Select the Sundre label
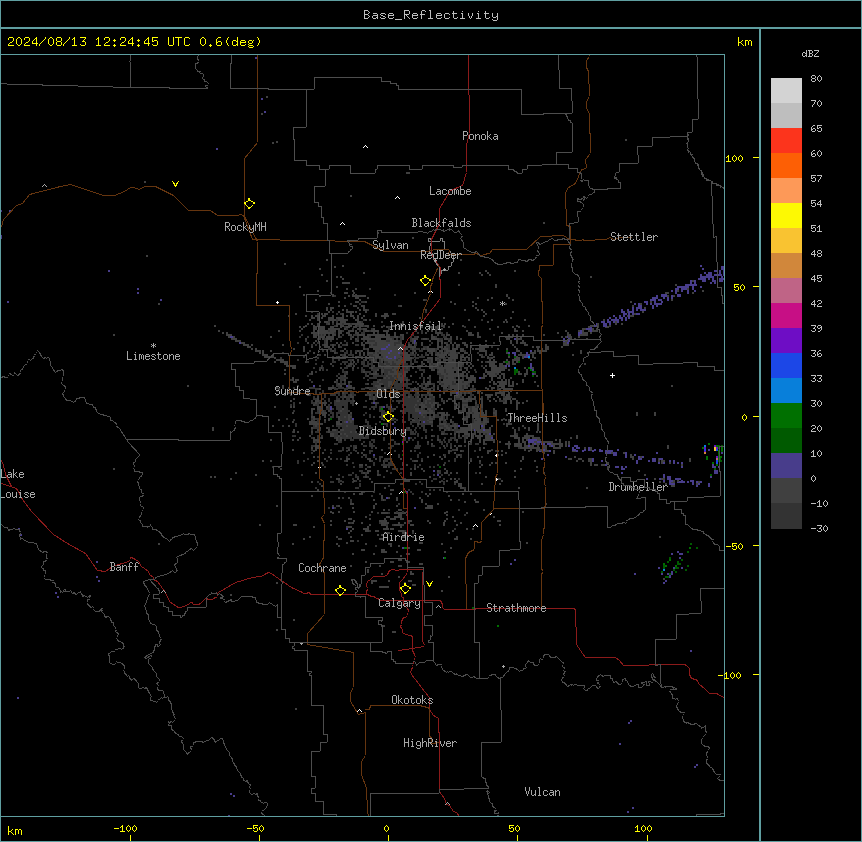This screenshot has height=842, width=862. 292,391
